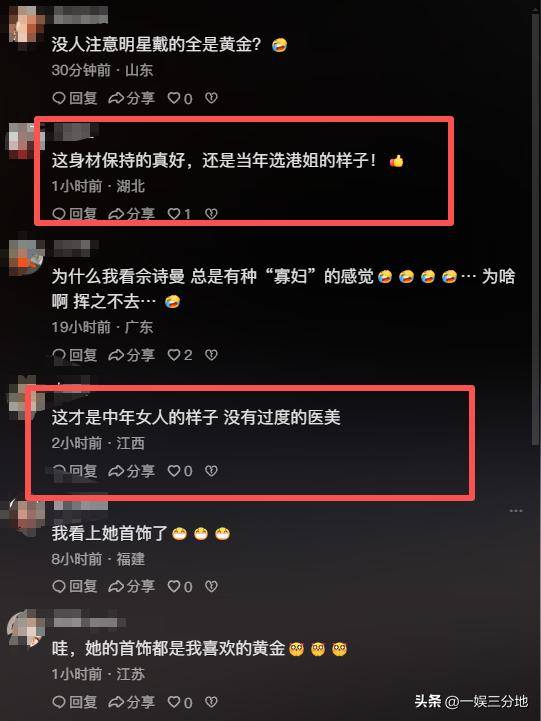Click the vertical scrollbar on right edge
The height and width of the screenshot is (721, 541).
pos(535,230)
